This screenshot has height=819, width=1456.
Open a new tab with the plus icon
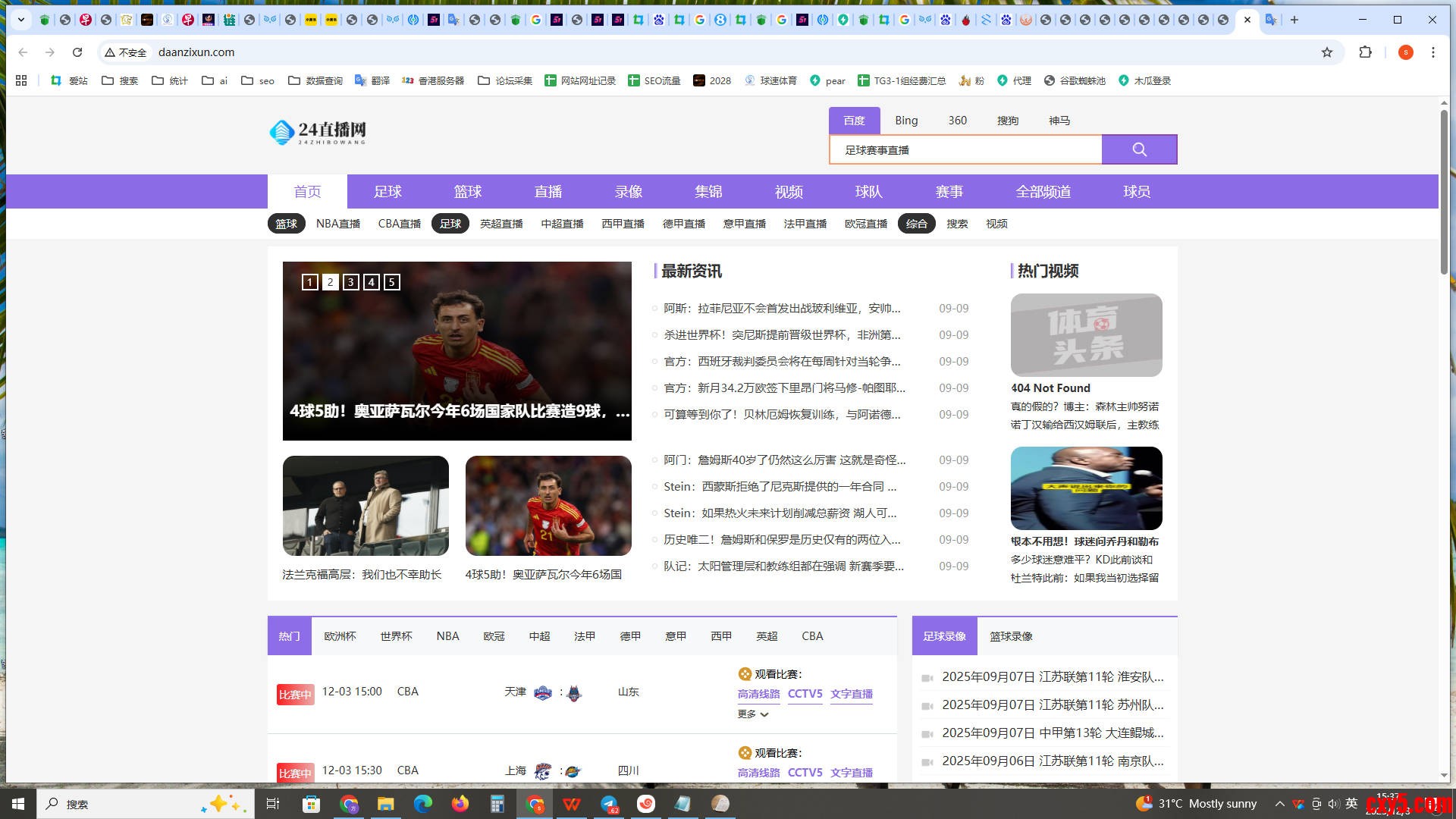(1294, 20)
